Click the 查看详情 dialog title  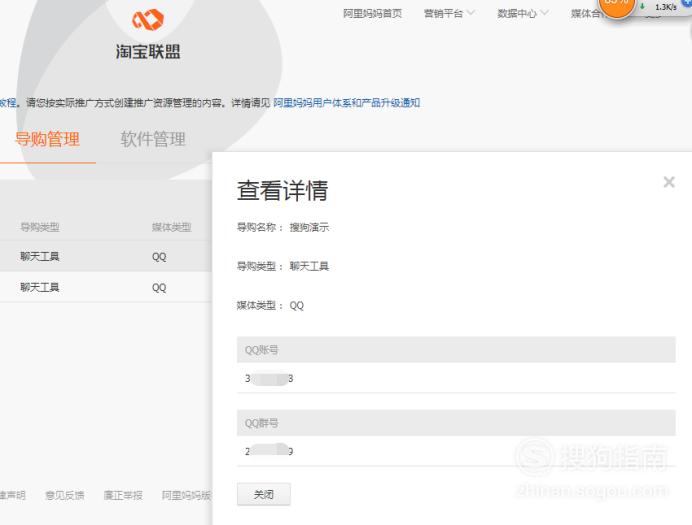[x=282, y=190]
